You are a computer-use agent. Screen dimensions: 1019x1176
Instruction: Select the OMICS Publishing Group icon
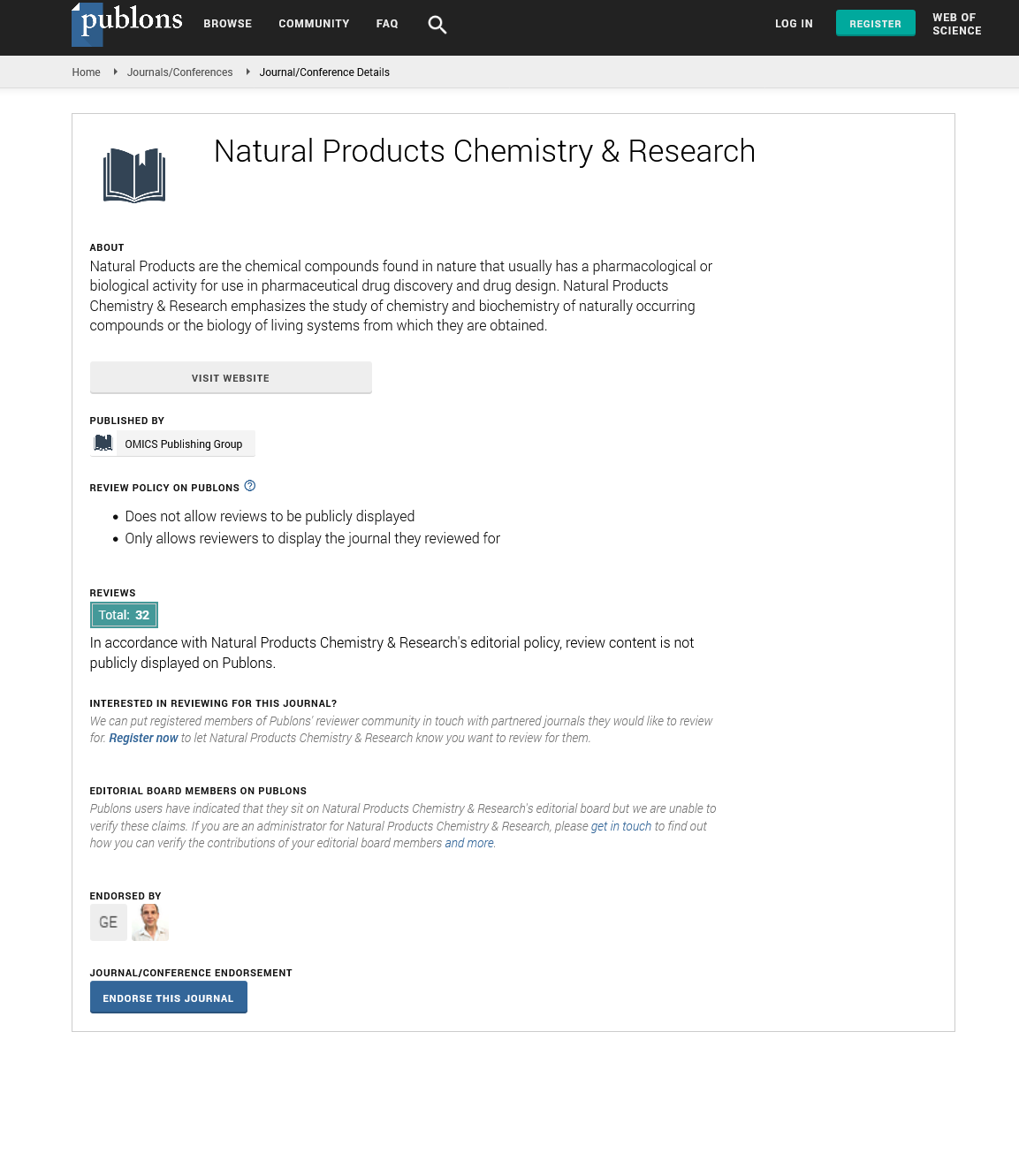(103, 442)
